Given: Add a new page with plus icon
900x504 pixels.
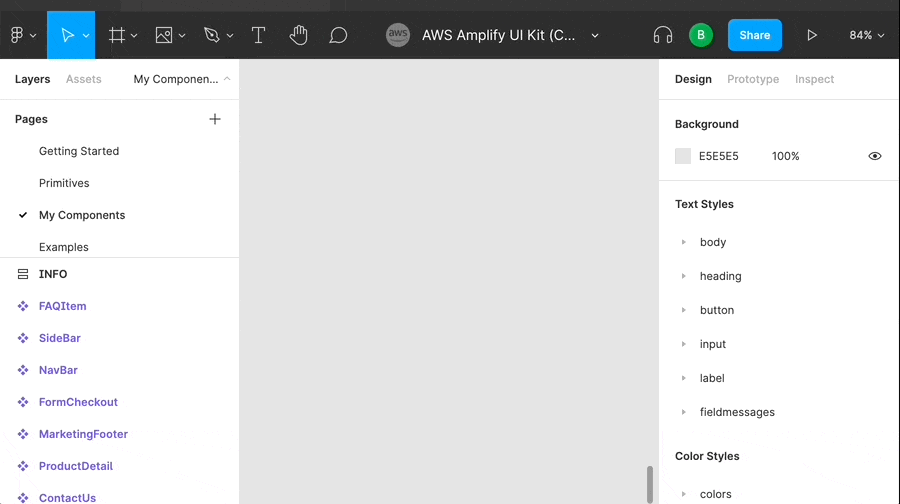Looking at the screenshot, I should (x=214, y=119).
